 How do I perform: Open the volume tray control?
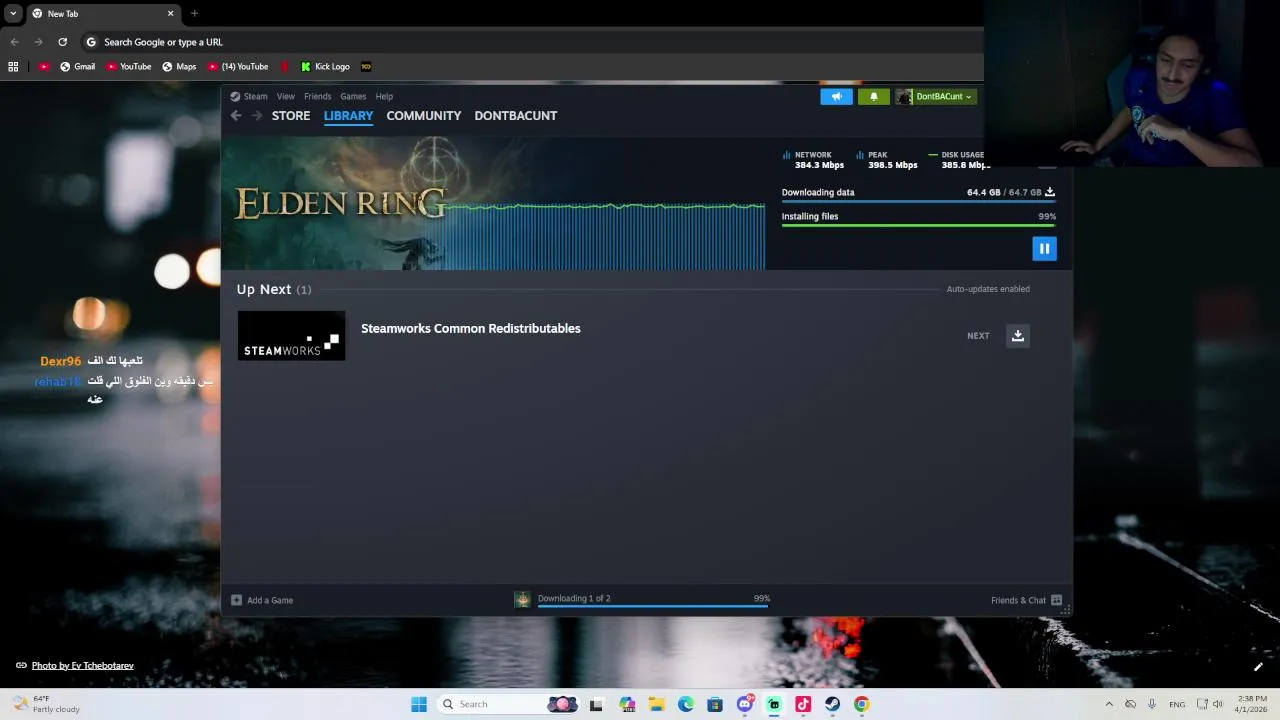(1217, 704)
